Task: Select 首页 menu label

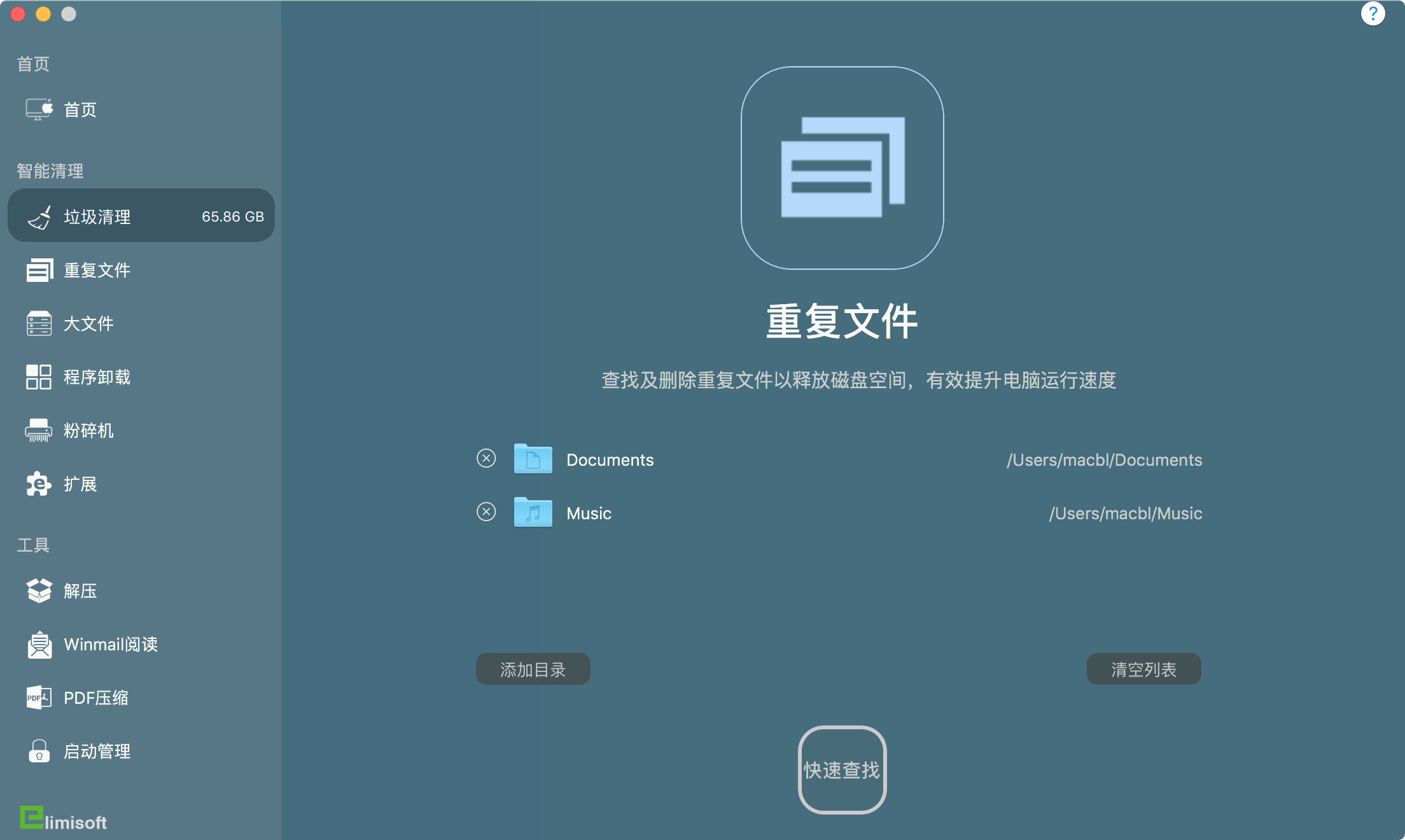Action: [x=80, y=110]
